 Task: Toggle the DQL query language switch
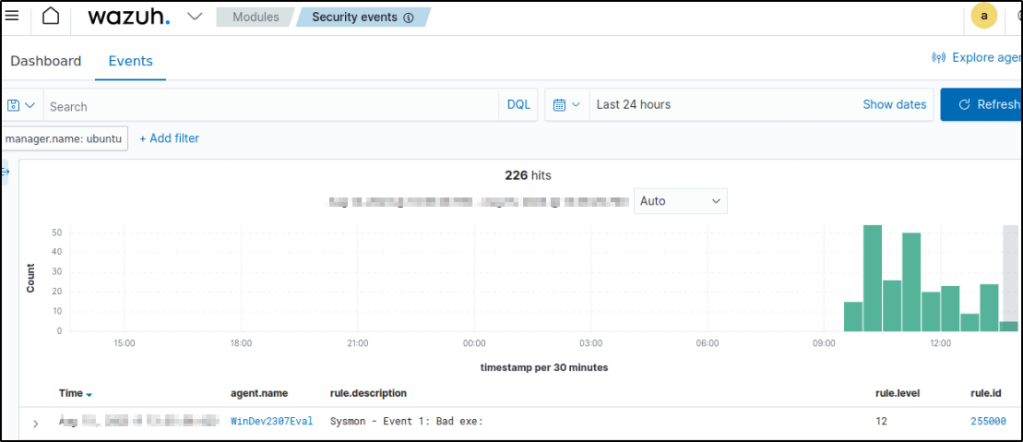518,105
